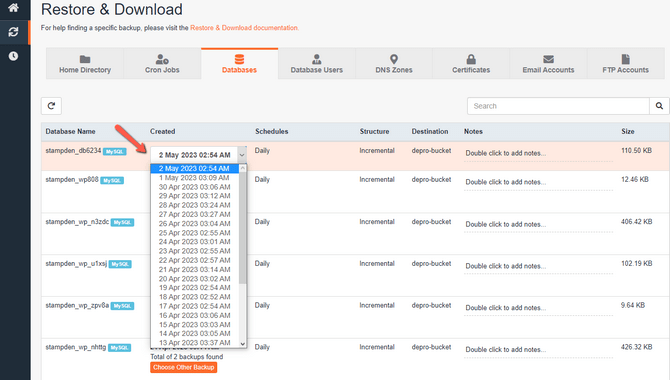Select the 18 Apr 2023 02:52 AM backup
This screenshot has width=670, height=380.
tap(194, 297)
